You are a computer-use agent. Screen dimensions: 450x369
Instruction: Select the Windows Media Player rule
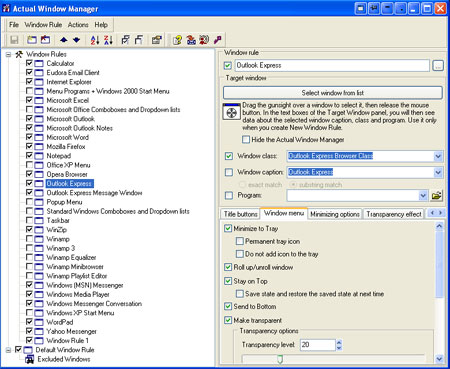(x=78, y=294)
